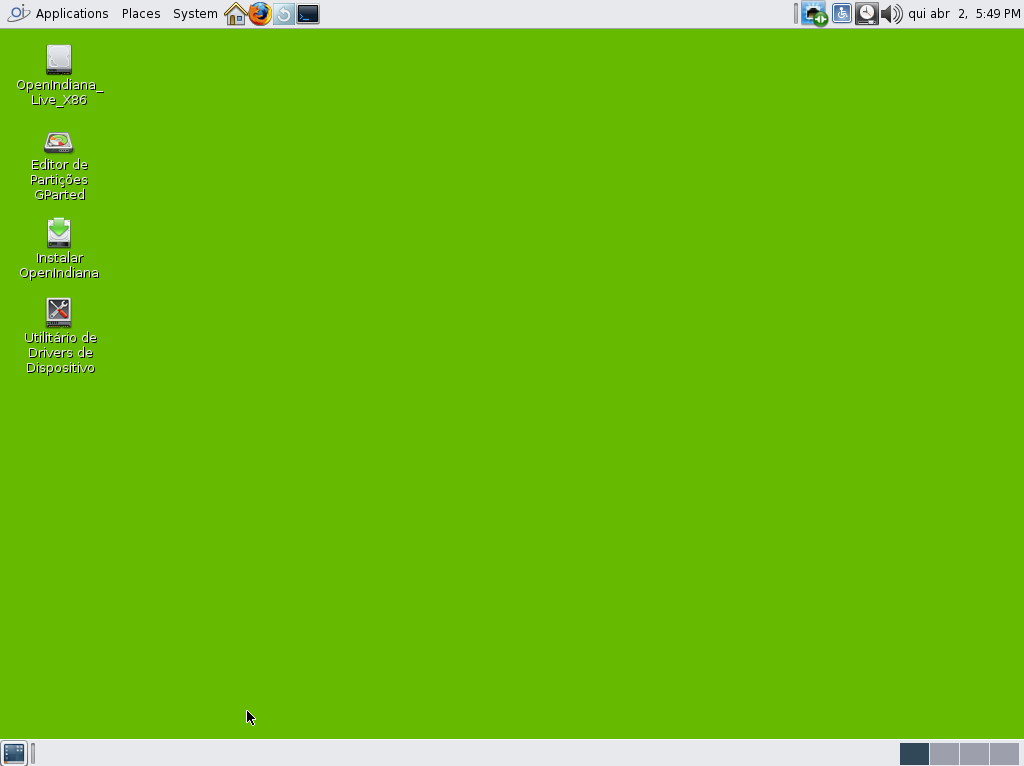
Task: Open the Places menu
Action: 141,14
